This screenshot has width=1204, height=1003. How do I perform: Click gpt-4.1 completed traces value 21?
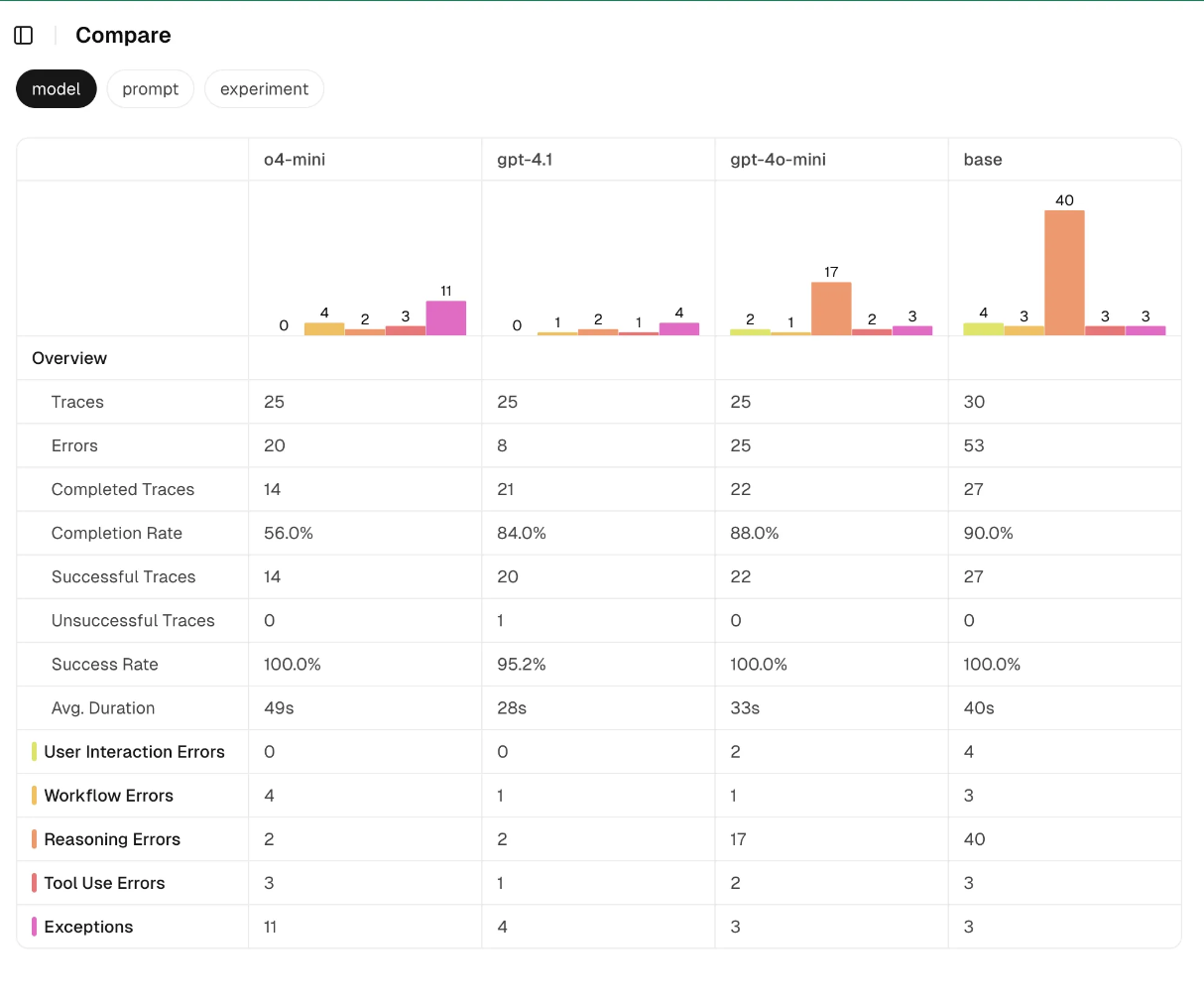coord(506,489)
